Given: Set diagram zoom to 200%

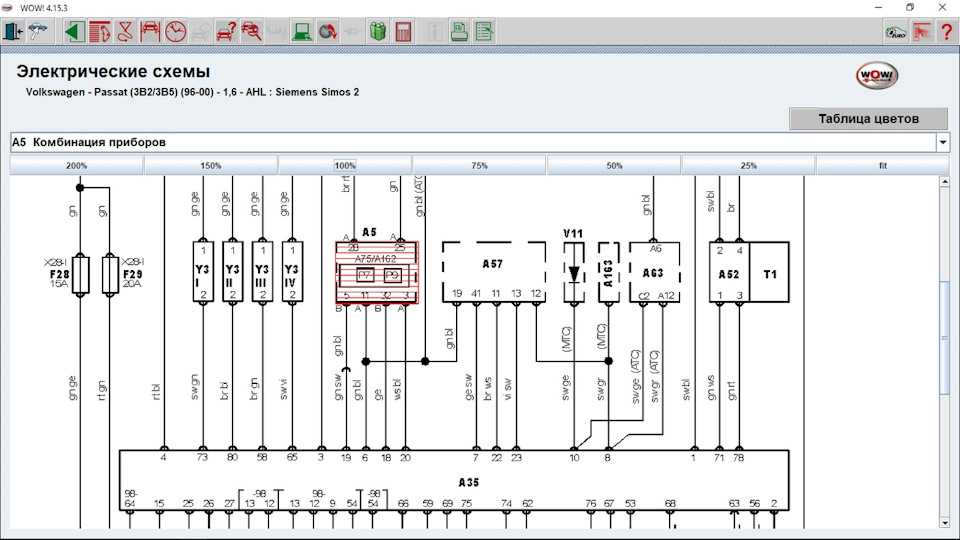Looking at the screenshot, I should (x=77, y=165).
